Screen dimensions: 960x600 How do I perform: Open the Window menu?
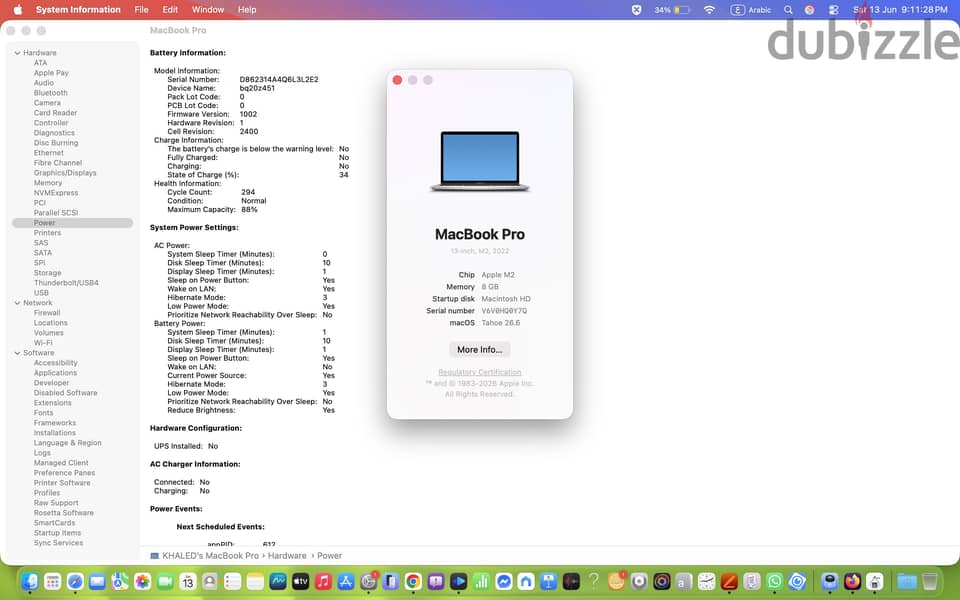click(208, 10)
